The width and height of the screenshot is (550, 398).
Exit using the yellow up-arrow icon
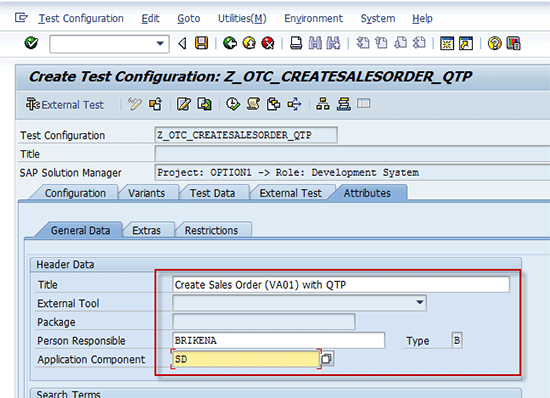pos(249,43)
